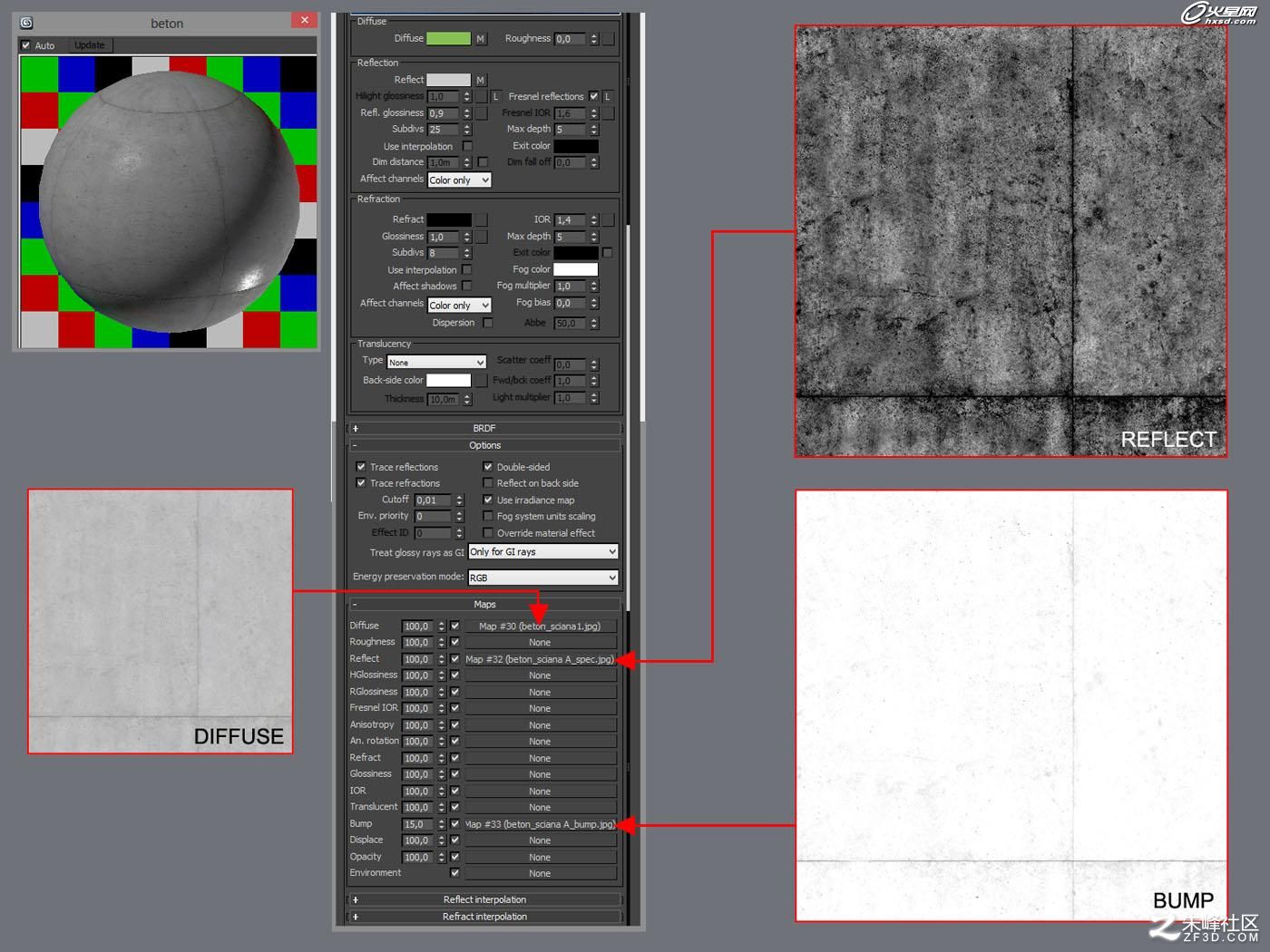
Task: Enable the Reflect on back side checkbox
Action: tap(488, 483)
